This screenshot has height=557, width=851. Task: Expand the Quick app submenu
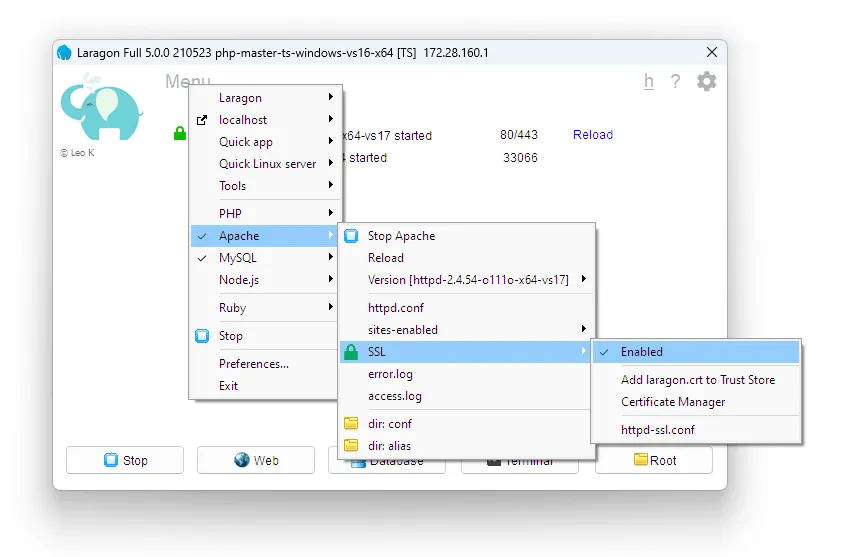coord(246,142)
